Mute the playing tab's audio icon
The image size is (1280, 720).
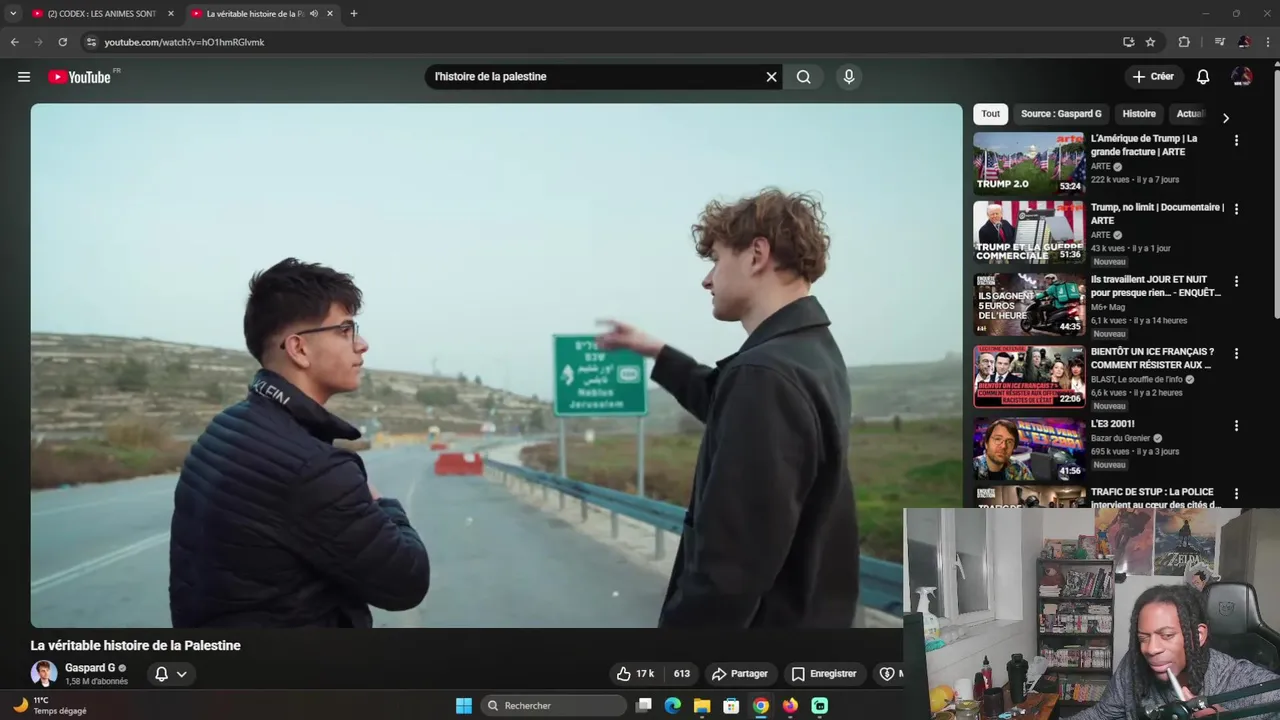point(314,14)
